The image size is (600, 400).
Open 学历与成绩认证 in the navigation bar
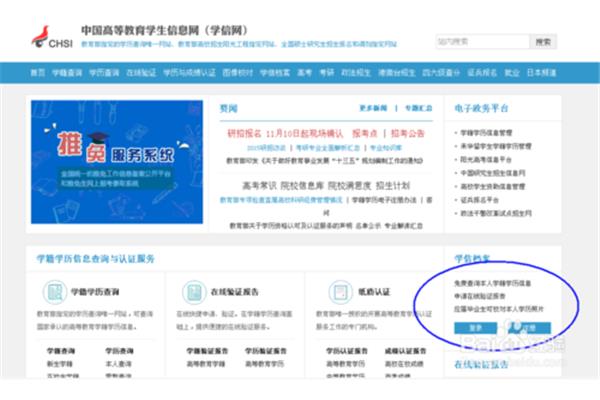click(189, 72)
